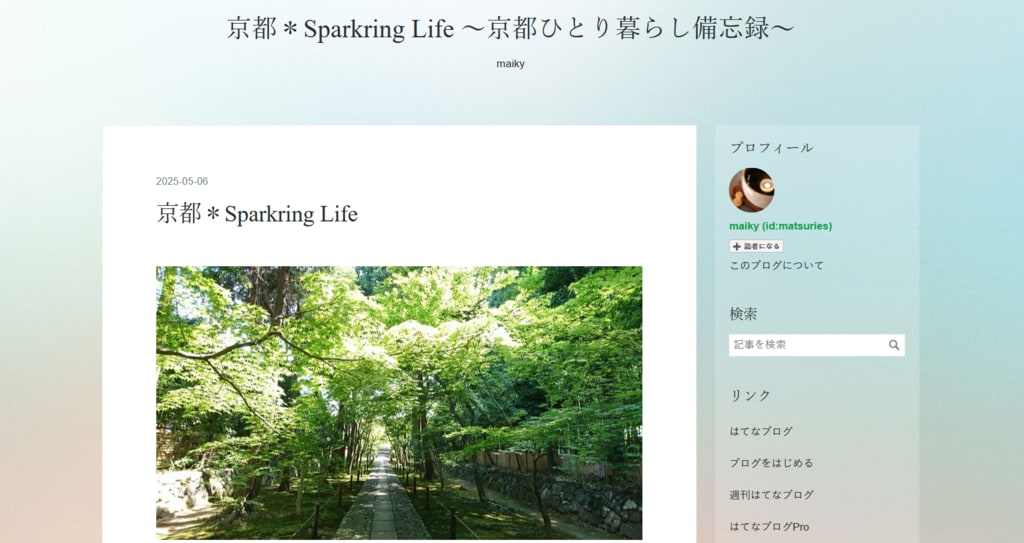Follow the はてなブログ link
Viewport: 1024px width, 543px height.
click(x=761, y=431)
